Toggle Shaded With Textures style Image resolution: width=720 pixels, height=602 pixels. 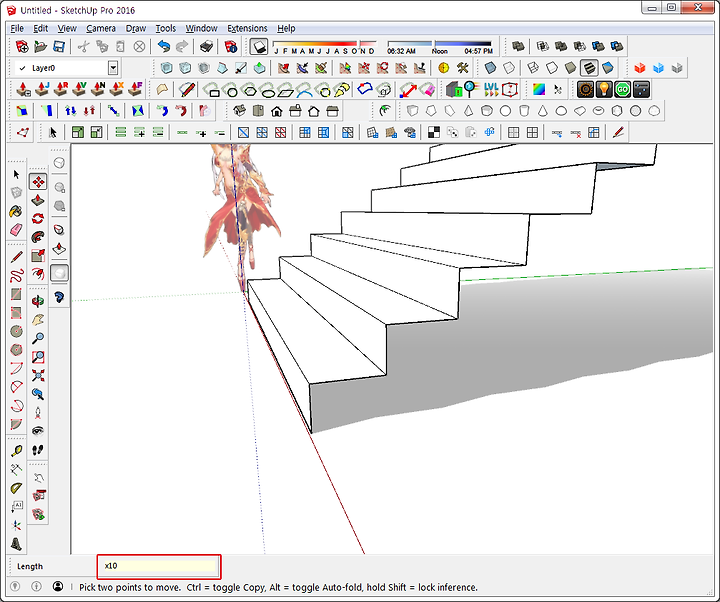tap(589, 68)
